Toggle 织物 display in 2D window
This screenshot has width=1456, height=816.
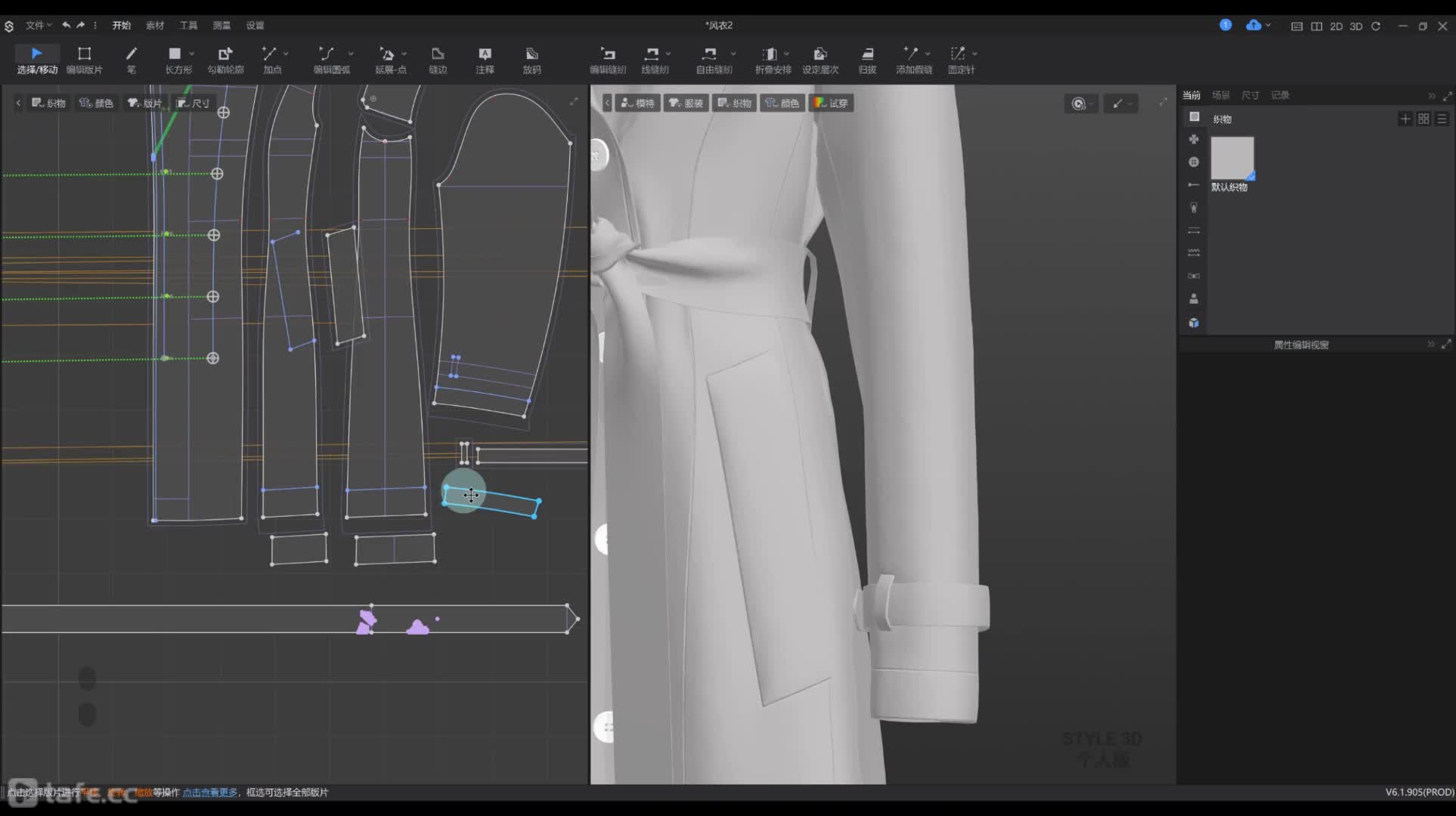[x=48, y=103]
